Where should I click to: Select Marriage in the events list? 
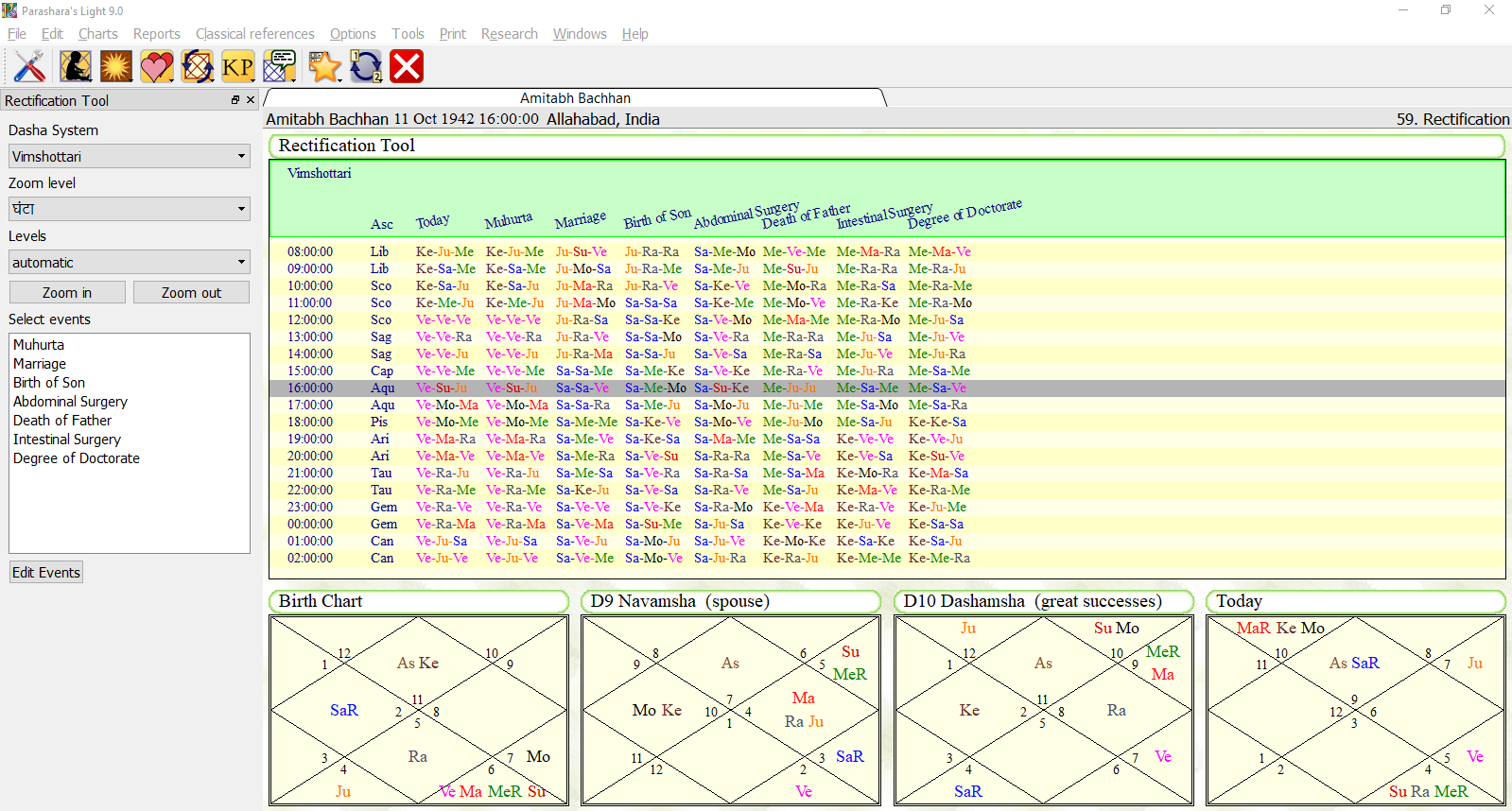(x=40, y=364)
